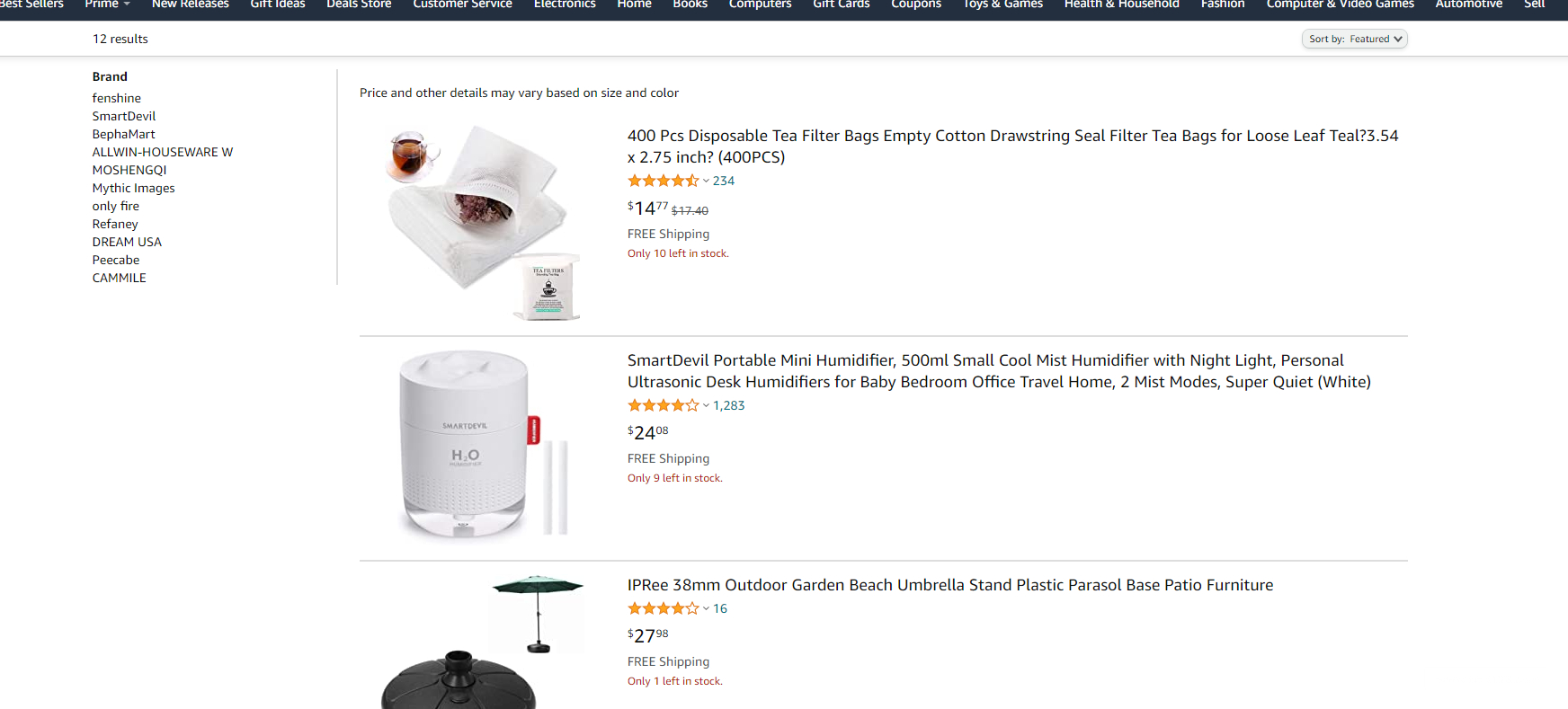The image size is (1568, 709).
Task: Click star rating of tea filter bags
Action: pyautogui.click(x=663, y=181)
